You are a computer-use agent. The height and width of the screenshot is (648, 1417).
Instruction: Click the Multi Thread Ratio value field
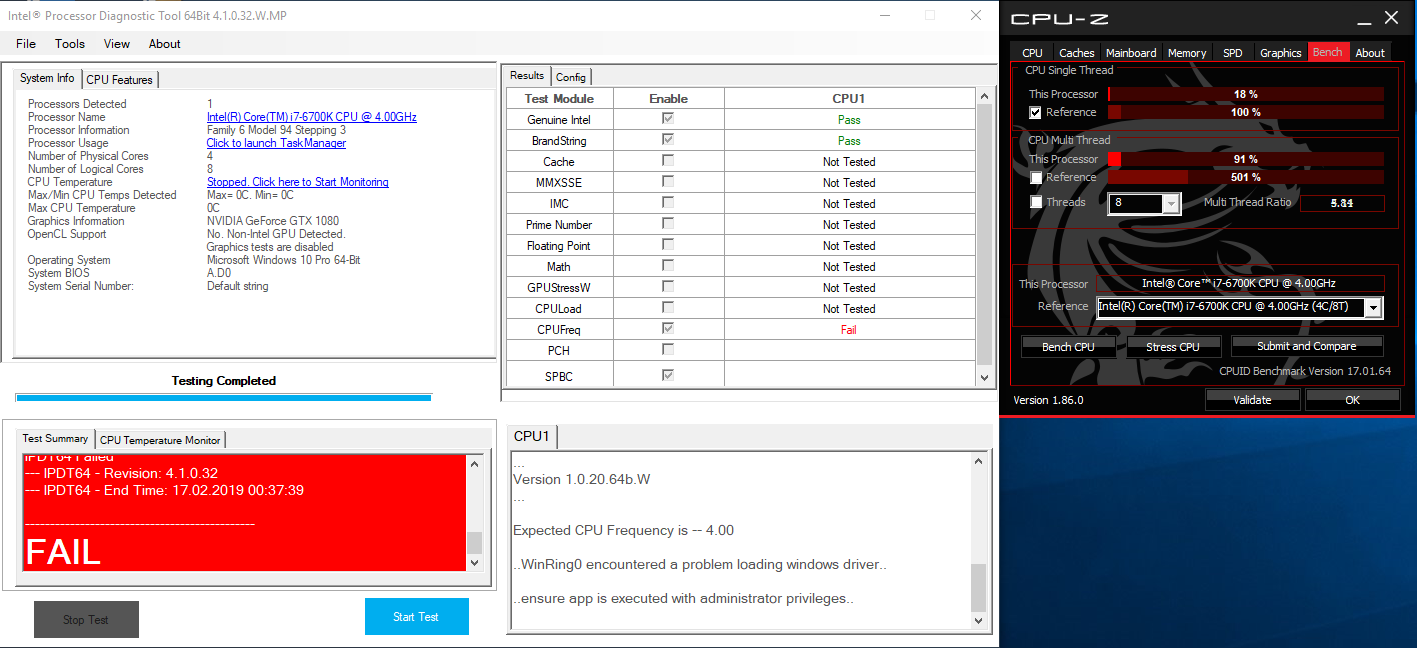point(1342,203)
